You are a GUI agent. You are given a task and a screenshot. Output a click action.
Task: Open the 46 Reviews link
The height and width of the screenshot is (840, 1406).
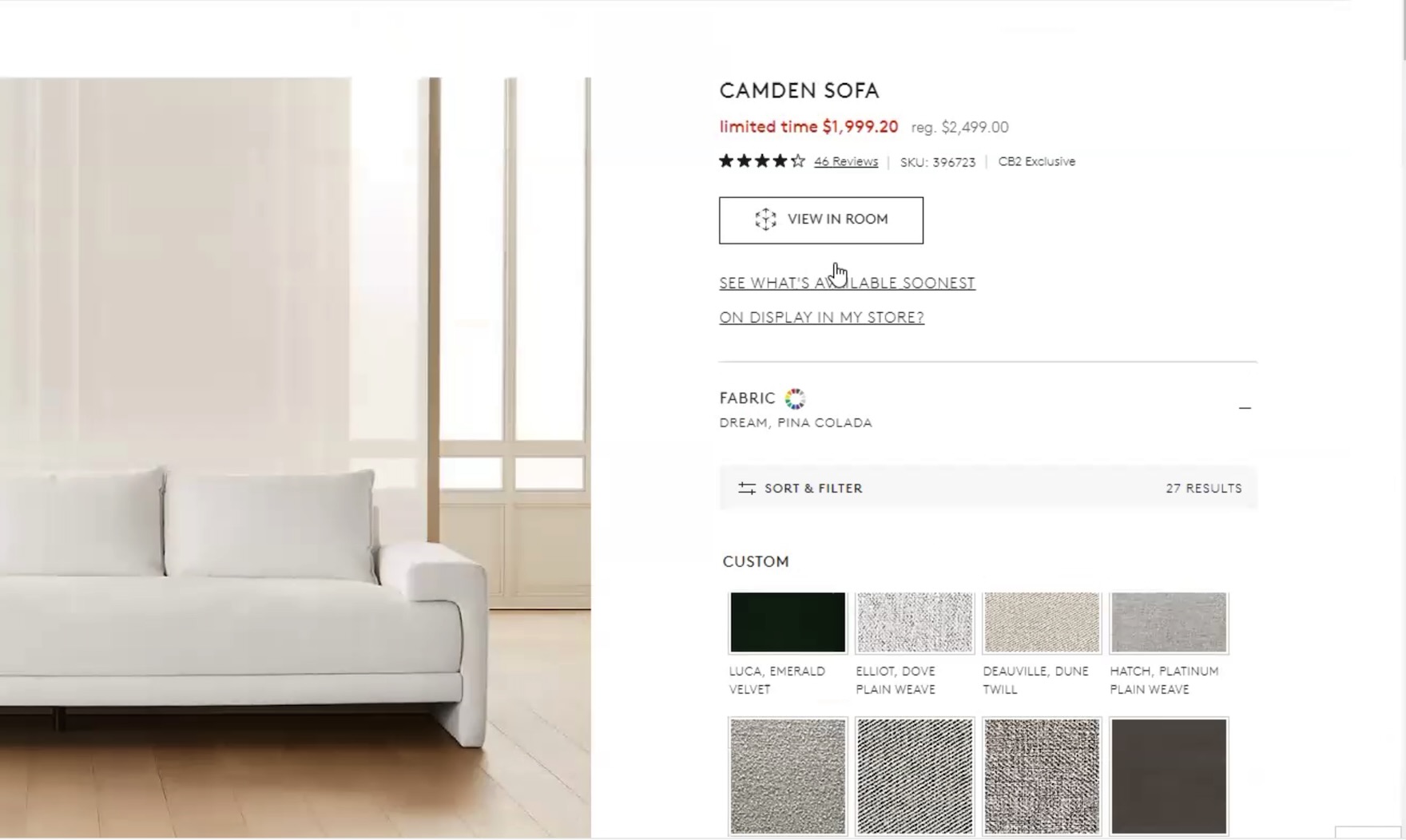pyautogui.click(x=846, y=161)
